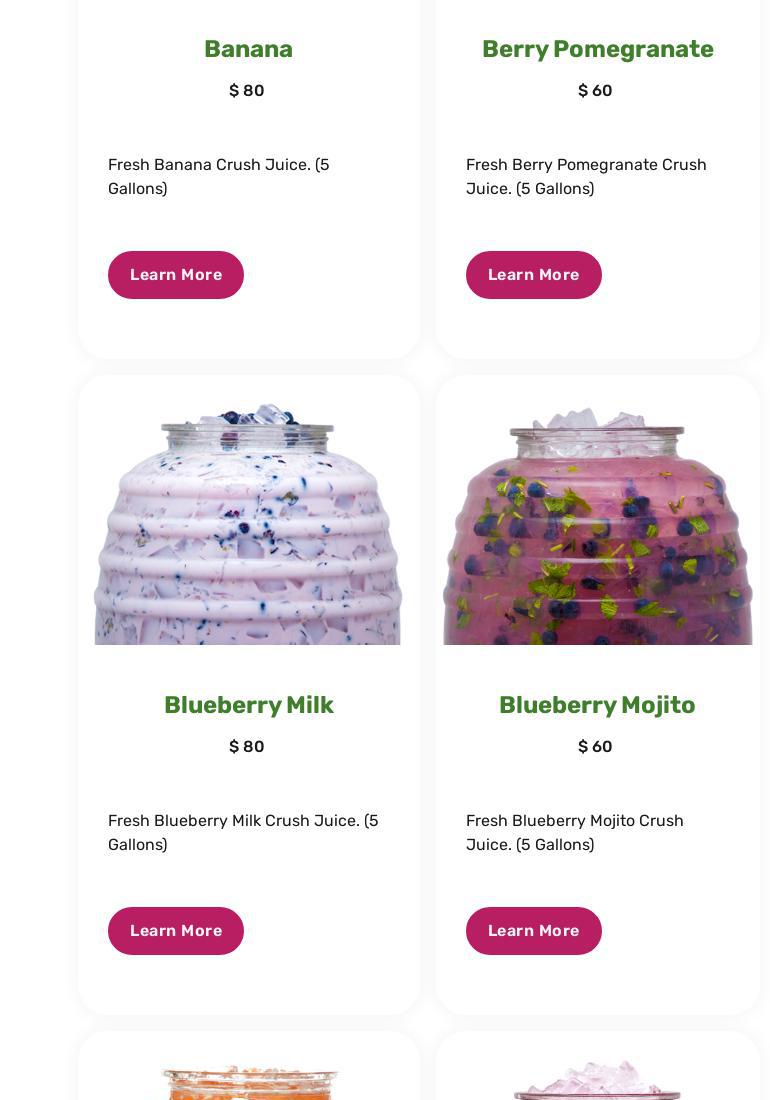Open the Banana product title
770x1100 pixels.
[x=248, y=49]
